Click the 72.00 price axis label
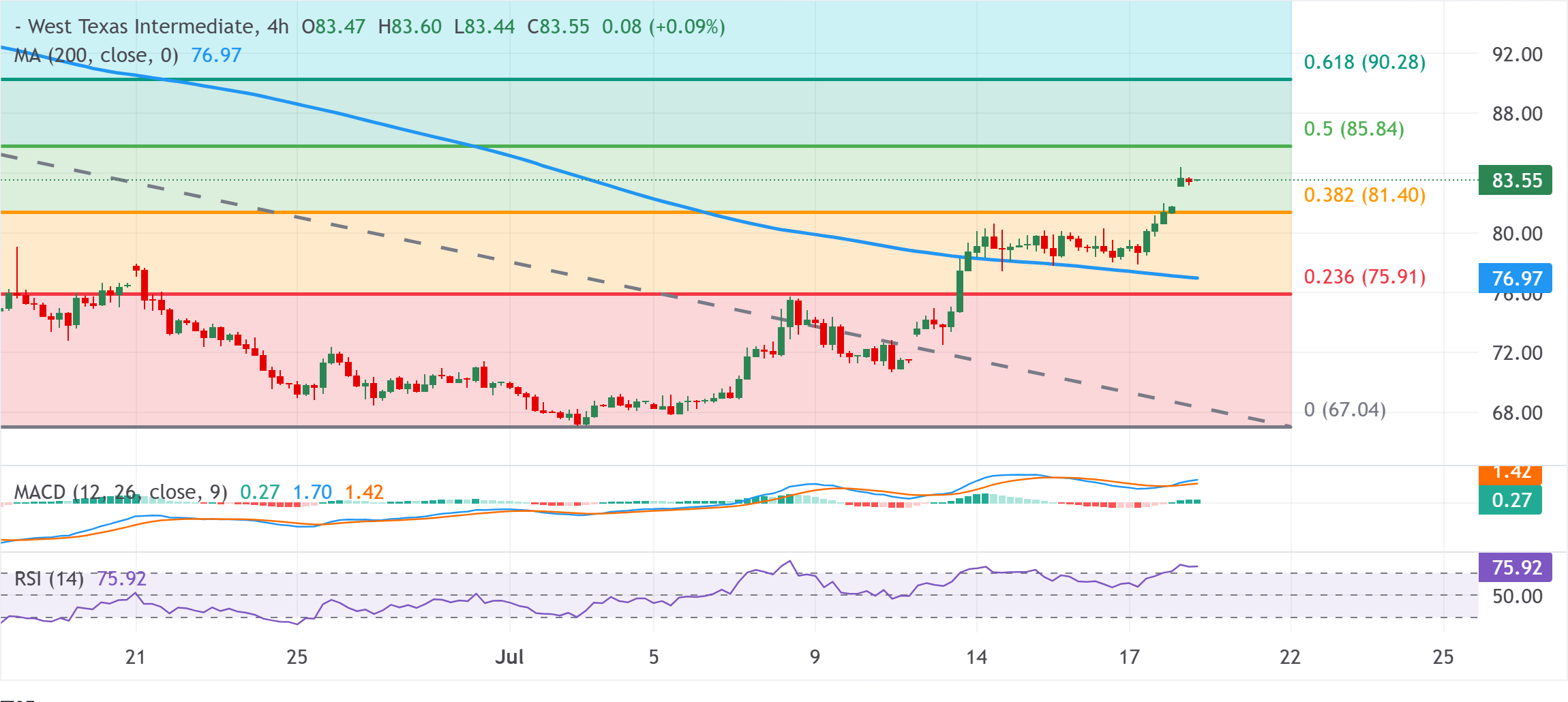This screenshot has width=1568, height=702. (x=1518, y=353)
